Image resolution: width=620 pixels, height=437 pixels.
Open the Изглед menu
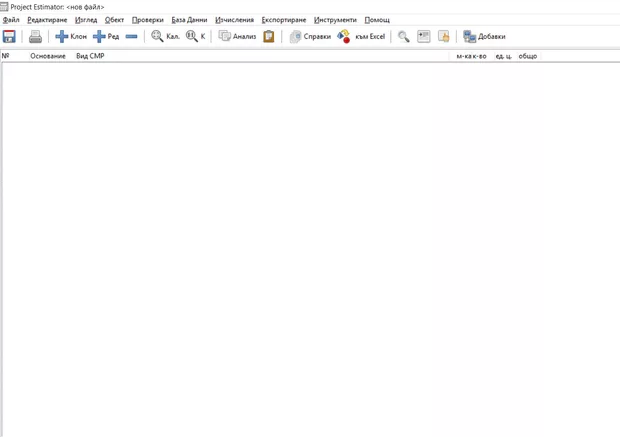click(86, 20)
